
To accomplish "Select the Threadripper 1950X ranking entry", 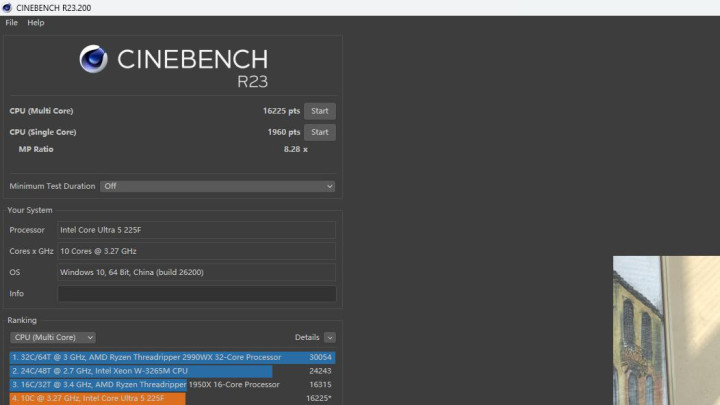I will (x=172, y=384).
